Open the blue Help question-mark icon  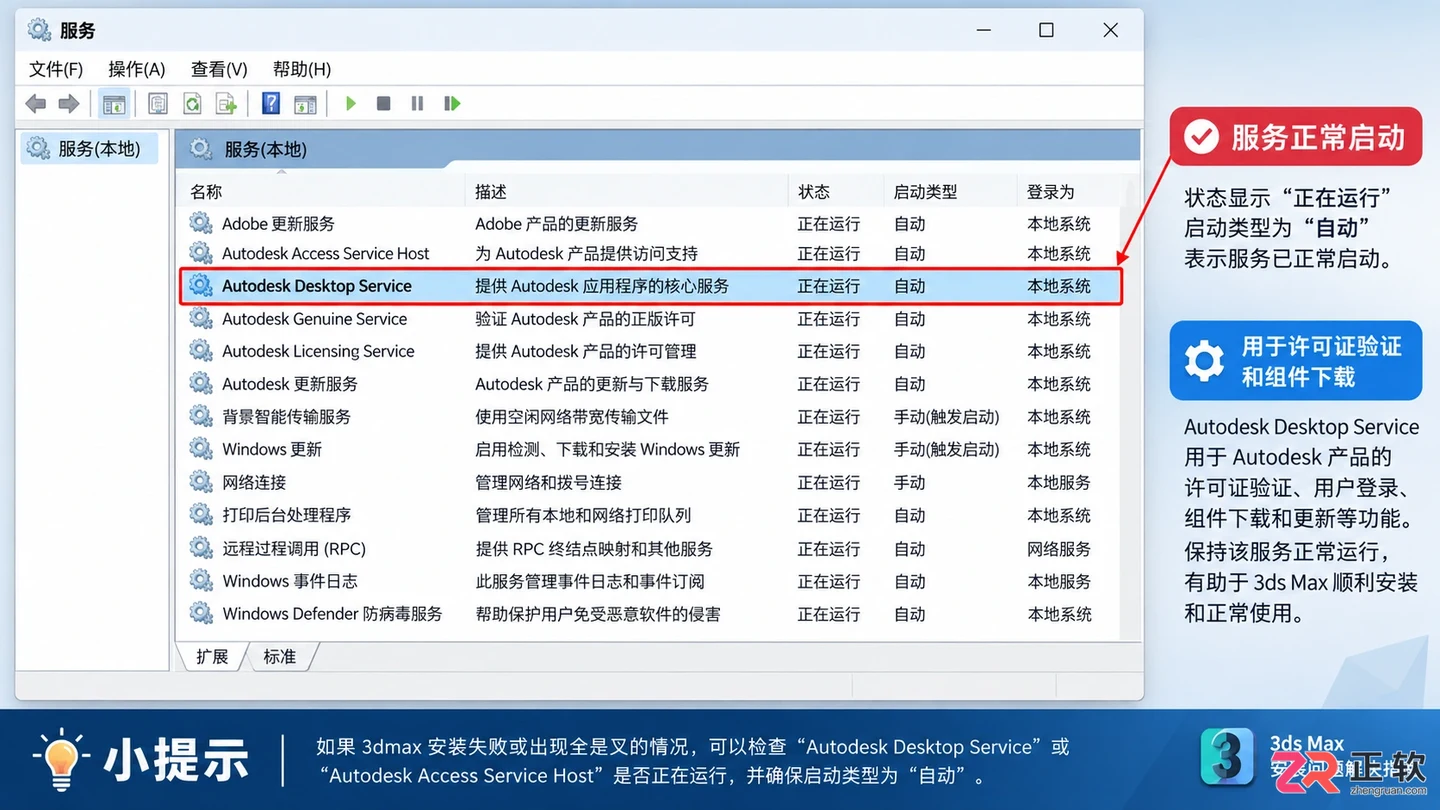(270, 104)
